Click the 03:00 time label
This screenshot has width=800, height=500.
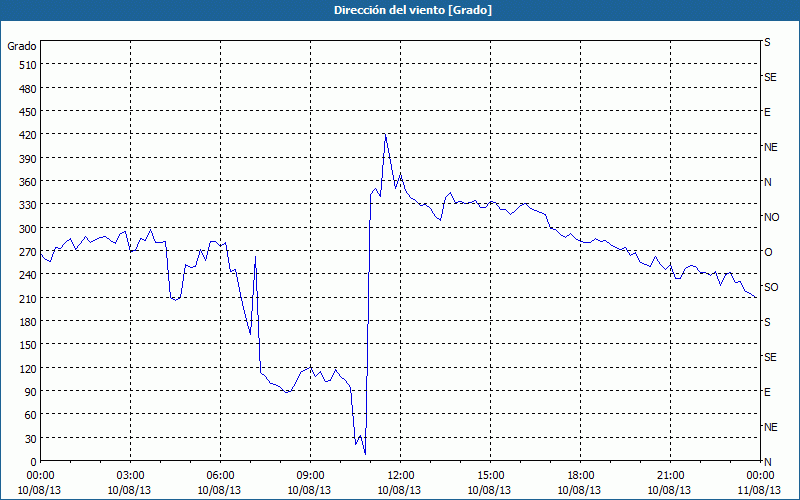coord(131,476)
